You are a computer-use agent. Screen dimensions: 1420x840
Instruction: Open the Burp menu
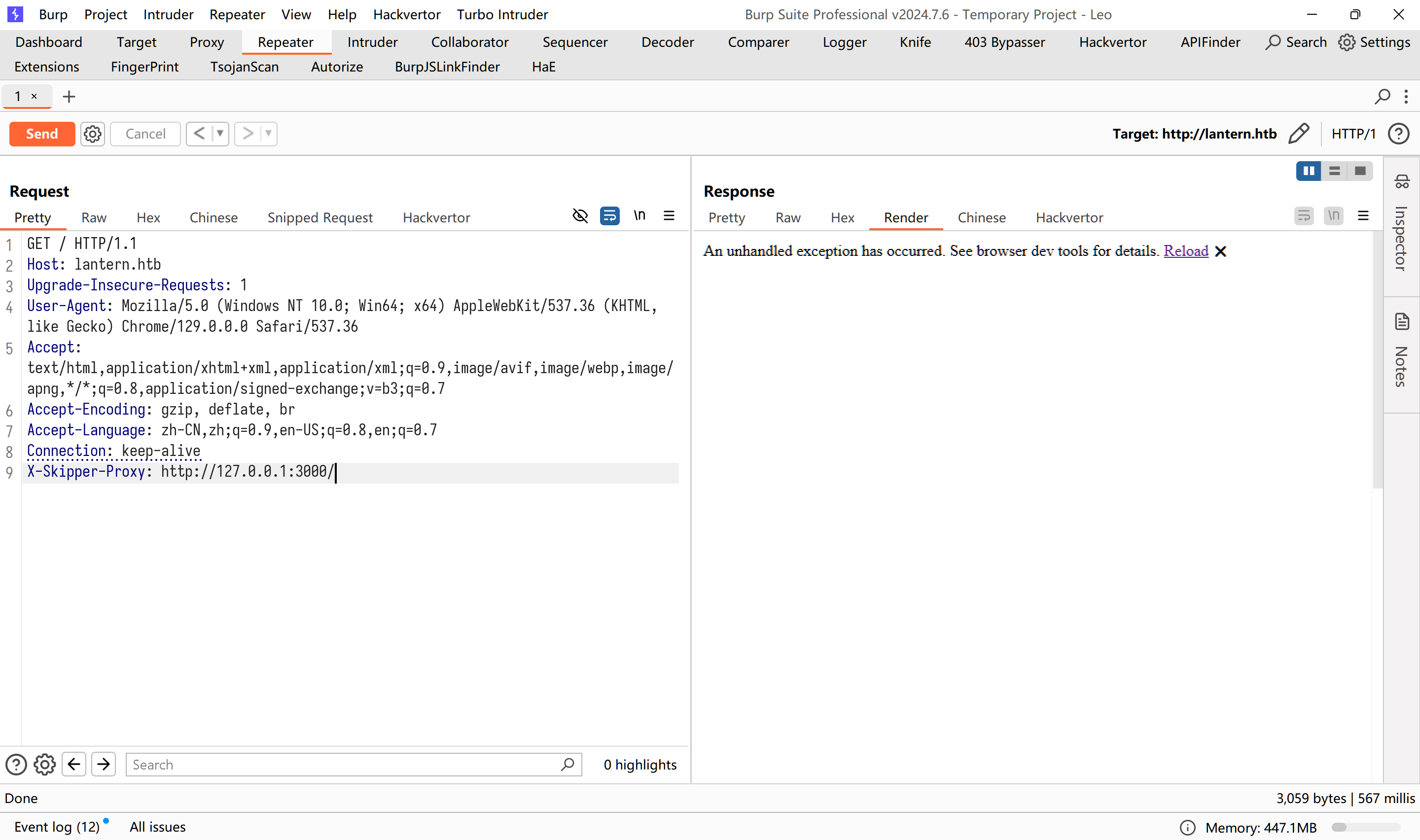tap(53, 15)
